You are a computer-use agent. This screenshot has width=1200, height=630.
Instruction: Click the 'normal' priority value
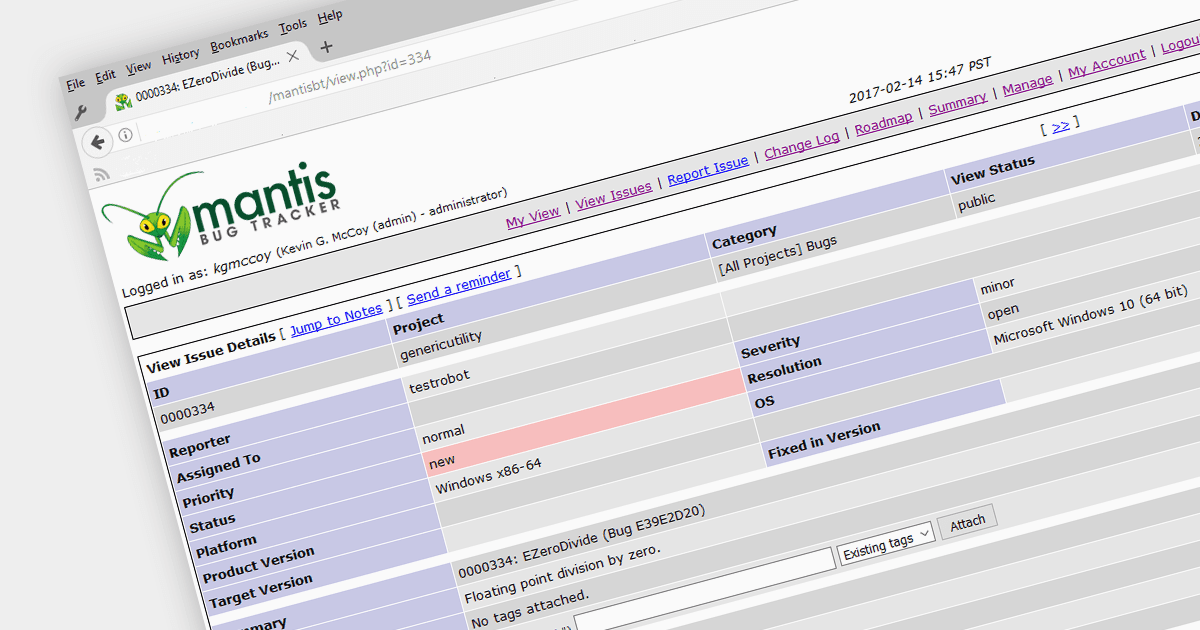(444, 434)
